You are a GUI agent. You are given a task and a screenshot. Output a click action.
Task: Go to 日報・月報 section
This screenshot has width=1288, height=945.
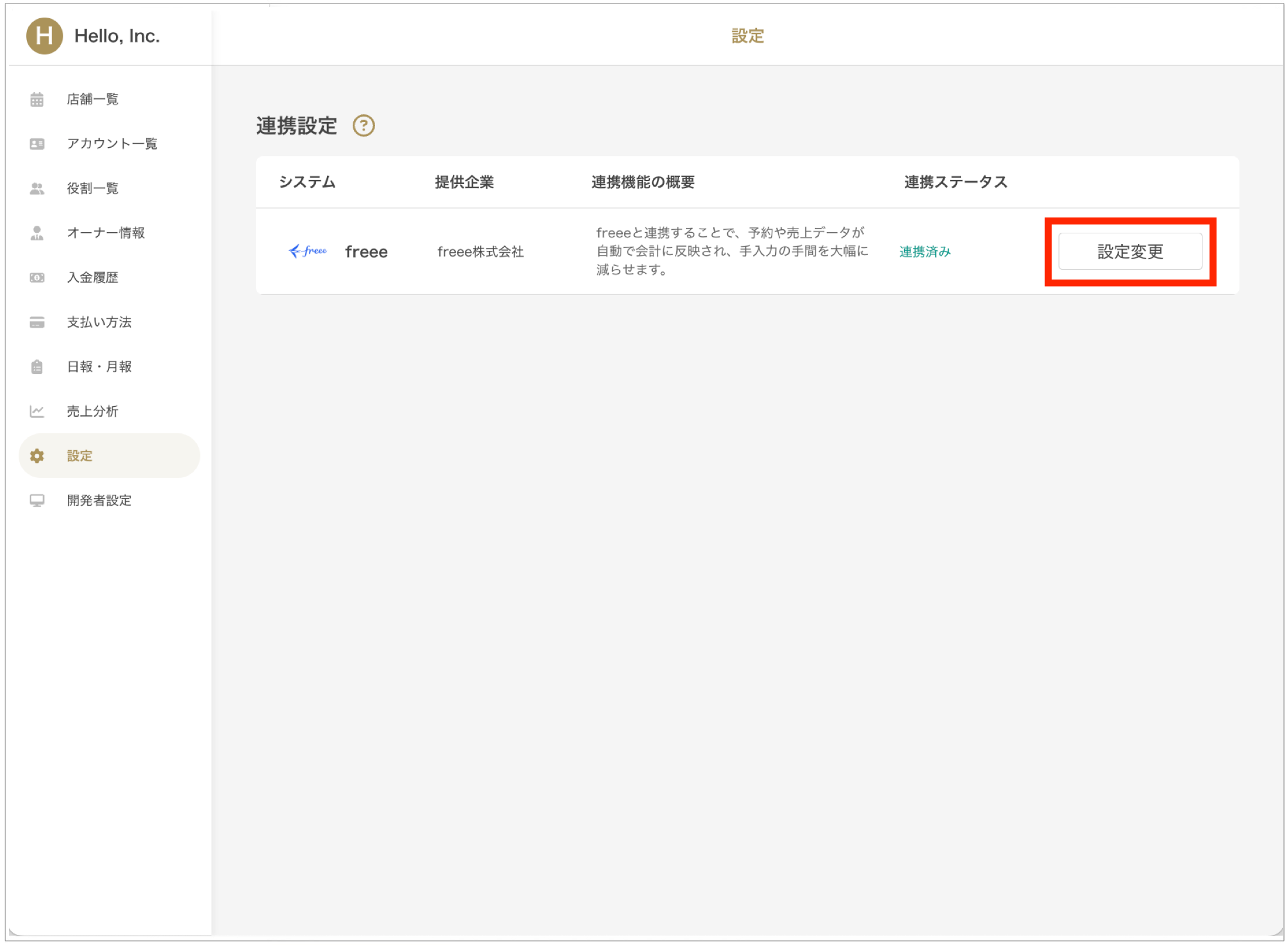pos(109,367)
